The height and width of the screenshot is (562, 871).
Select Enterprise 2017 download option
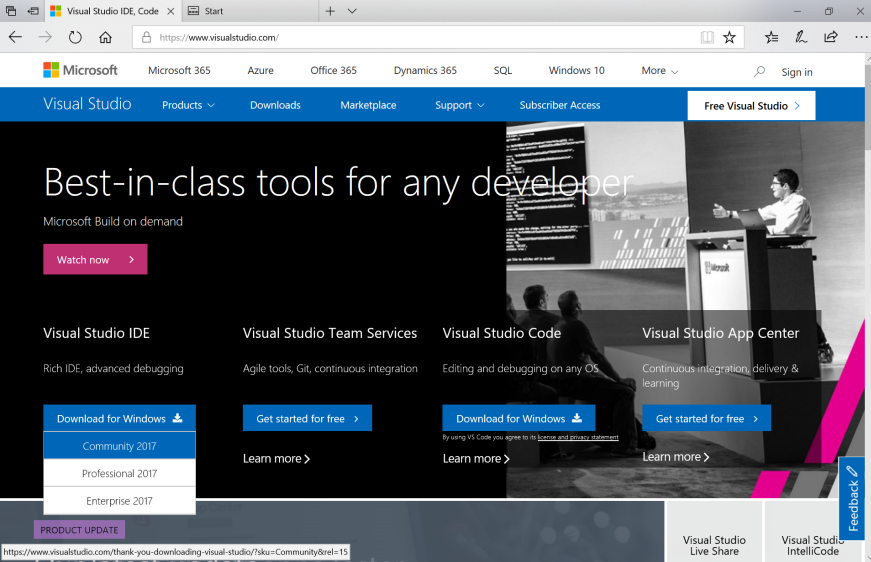119,501
